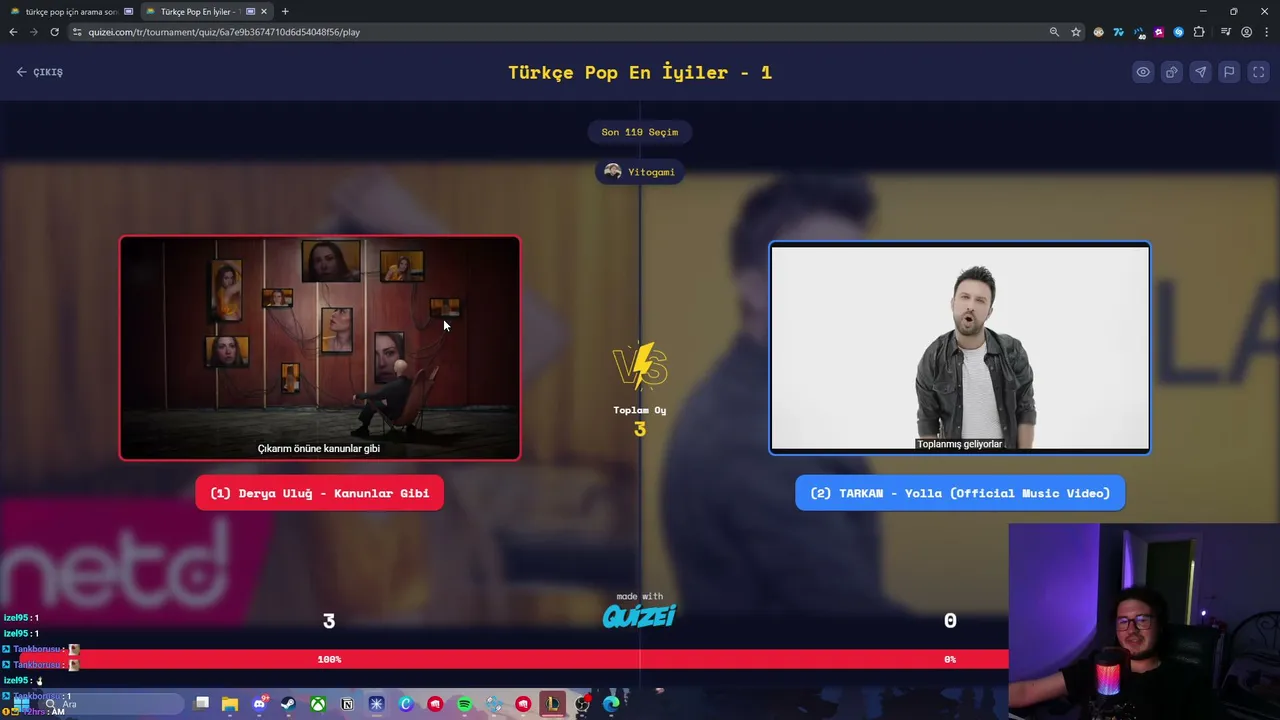Click the Son 119 Seçim label
The height and width of the screenshot is (720, 1280).
click(640, 132)
